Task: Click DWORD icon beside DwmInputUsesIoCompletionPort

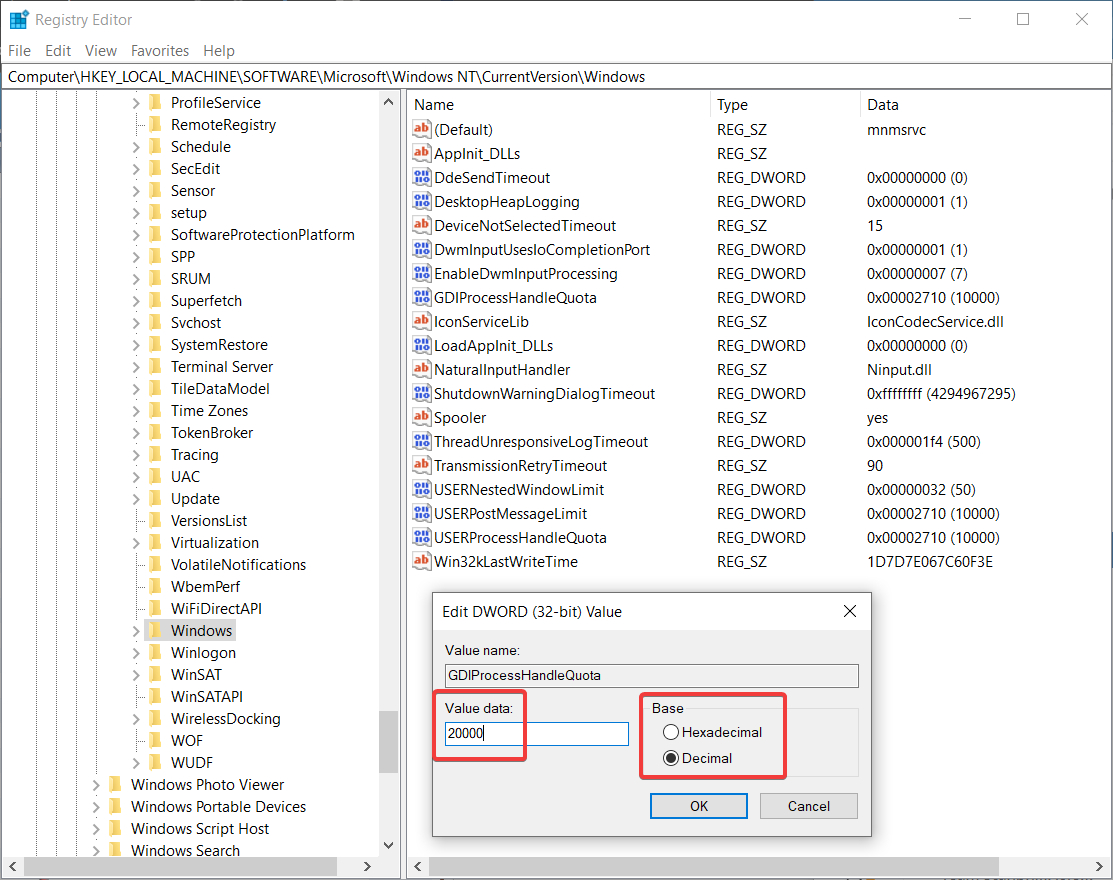Action: [422, 250]
